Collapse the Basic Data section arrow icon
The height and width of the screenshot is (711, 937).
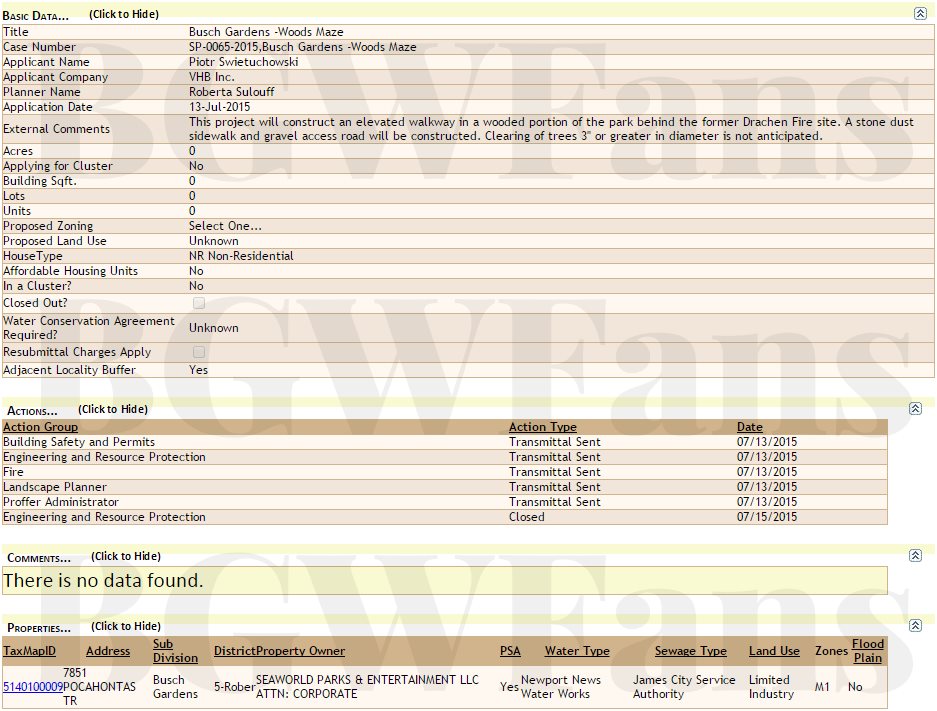[x=920, y=14]
